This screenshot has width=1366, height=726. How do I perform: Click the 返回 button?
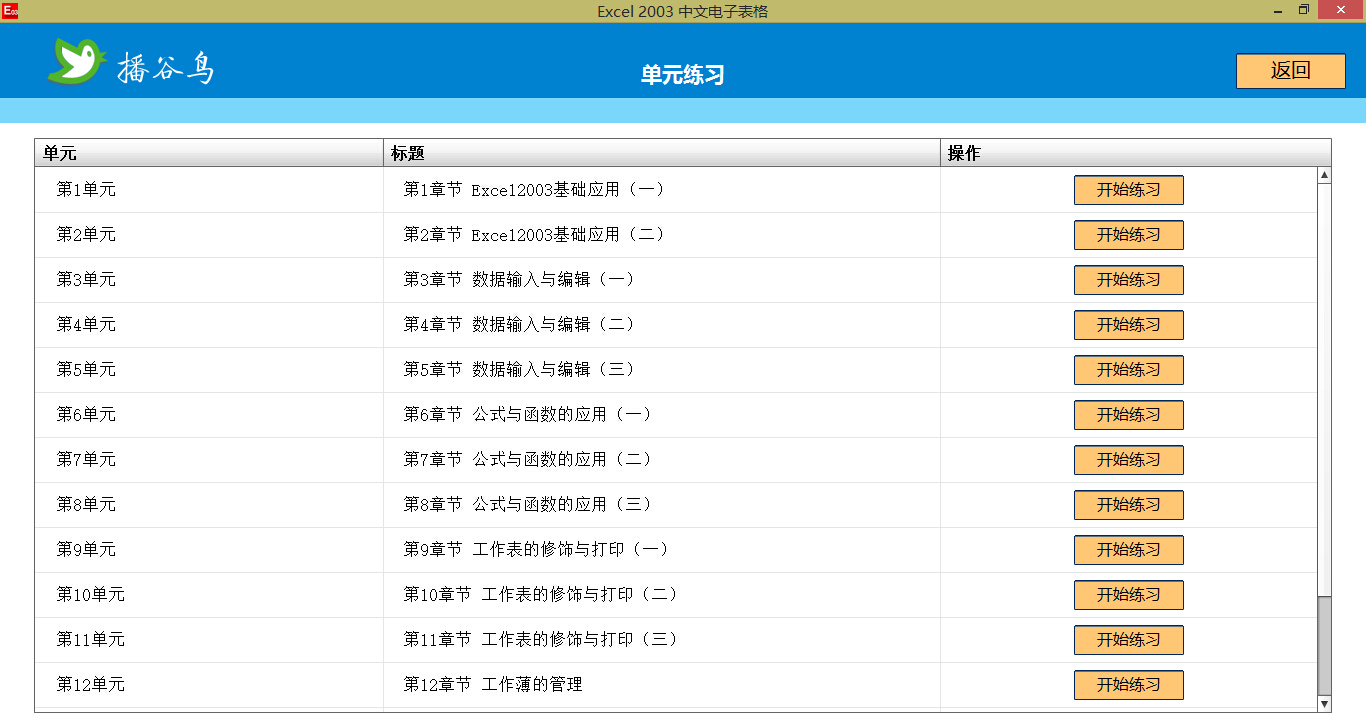[1290, 71]
